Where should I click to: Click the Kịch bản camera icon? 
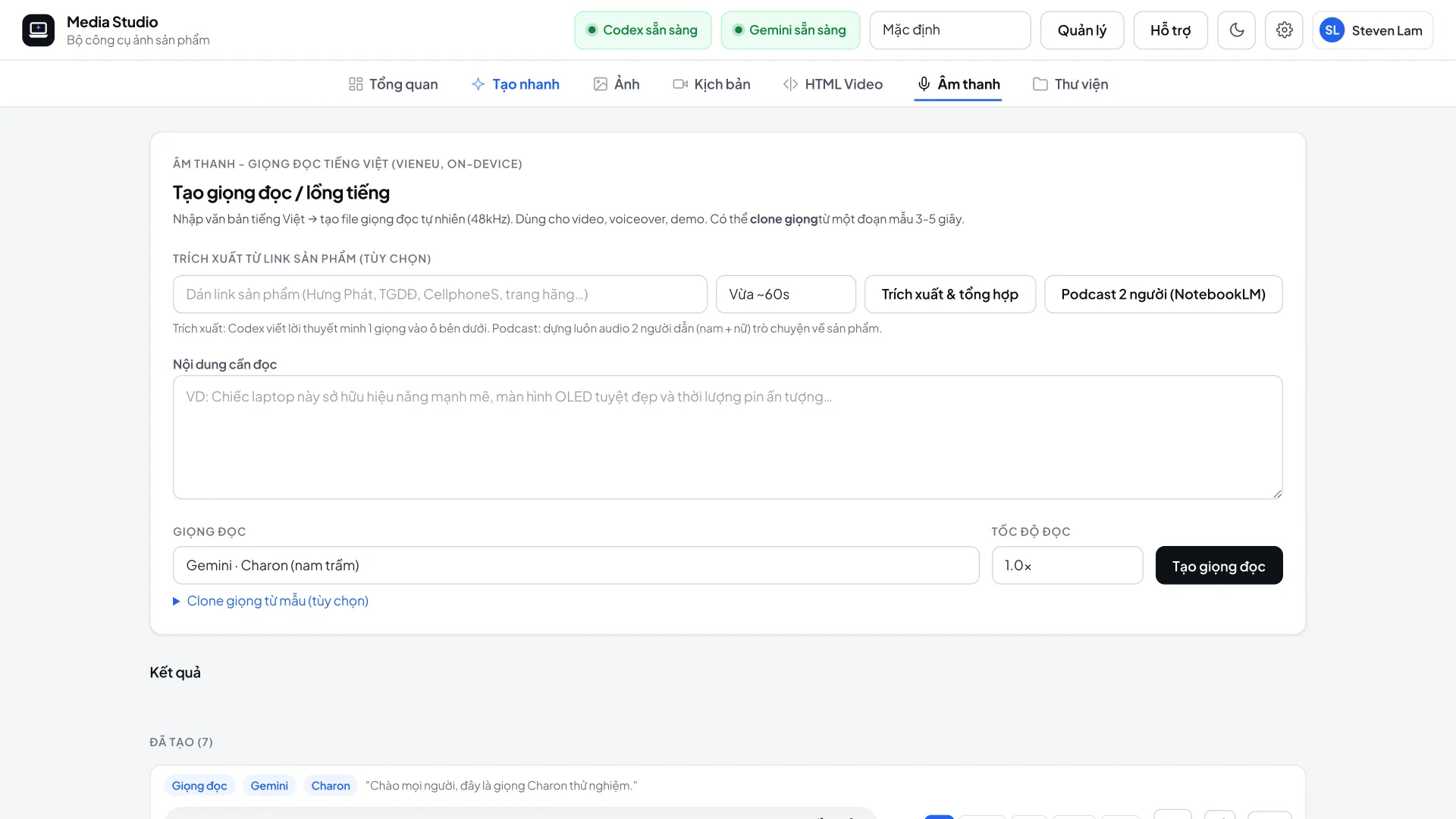click(x=680, y=84)
